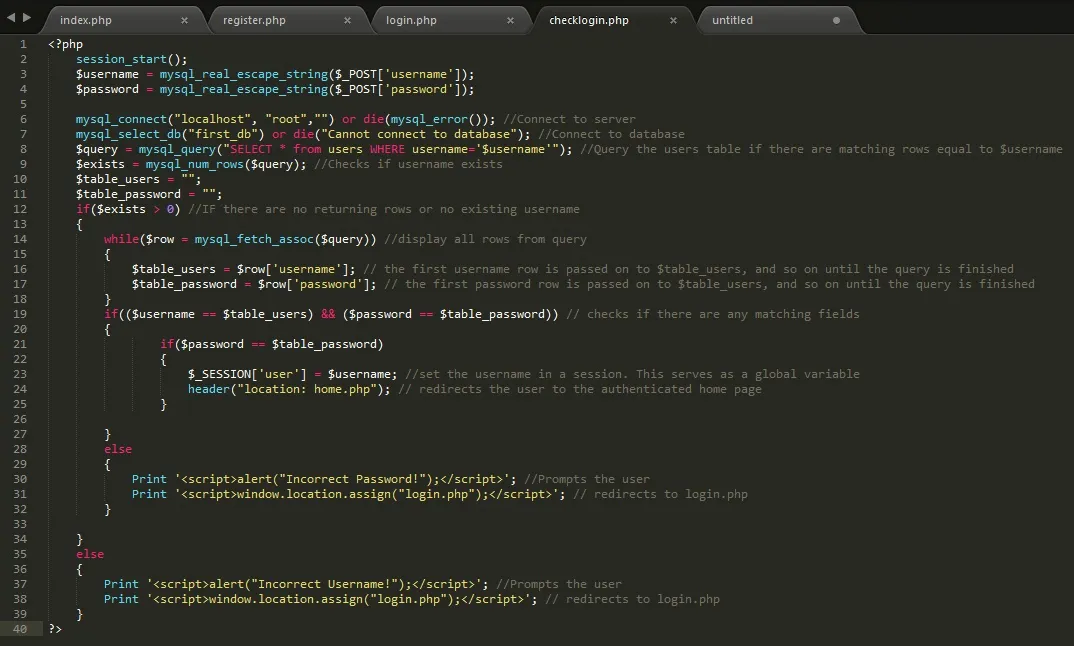Close the index.php tab
The image size is (1074, 646).
click(x=184, y=21)
